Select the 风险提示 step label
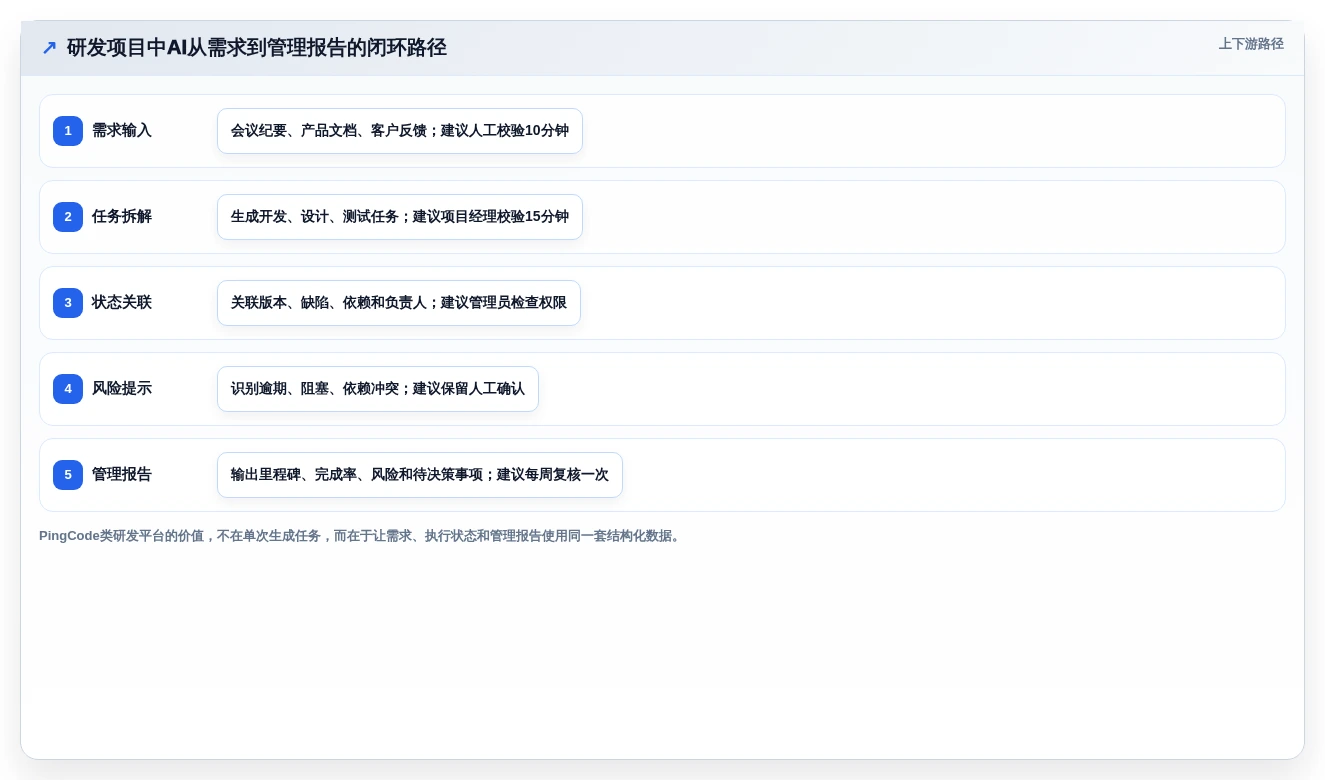 [122, 389]
